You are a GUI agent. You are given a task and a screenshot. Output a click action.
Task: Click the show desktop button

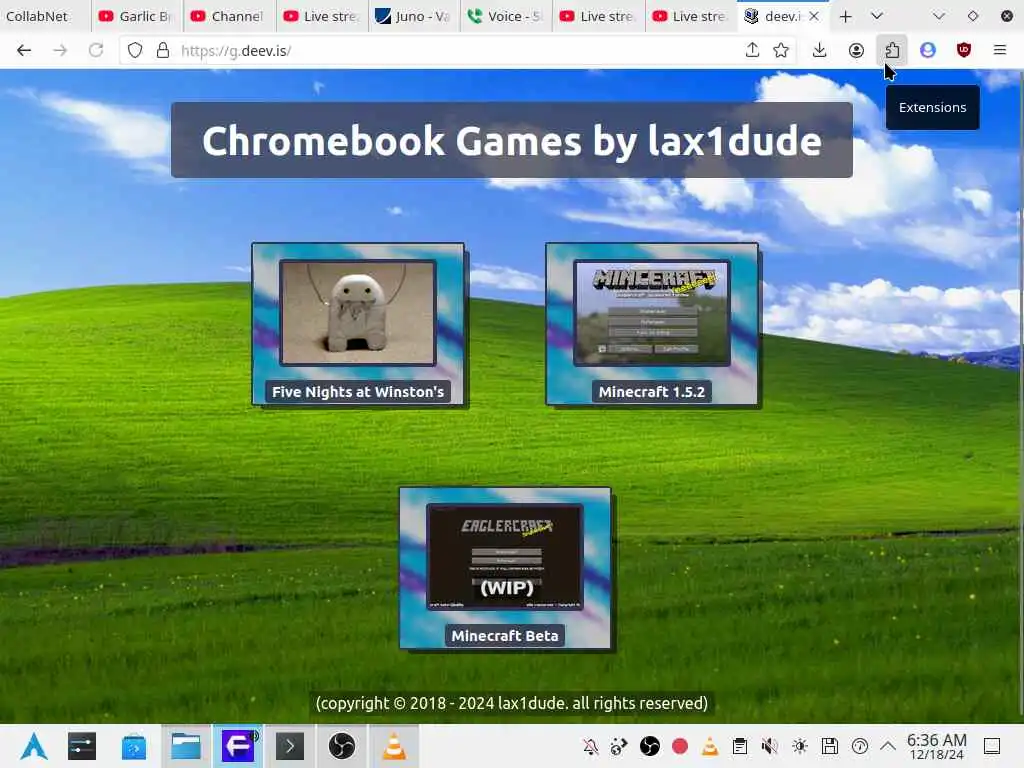pyautogui.click(x=992, y=746)
